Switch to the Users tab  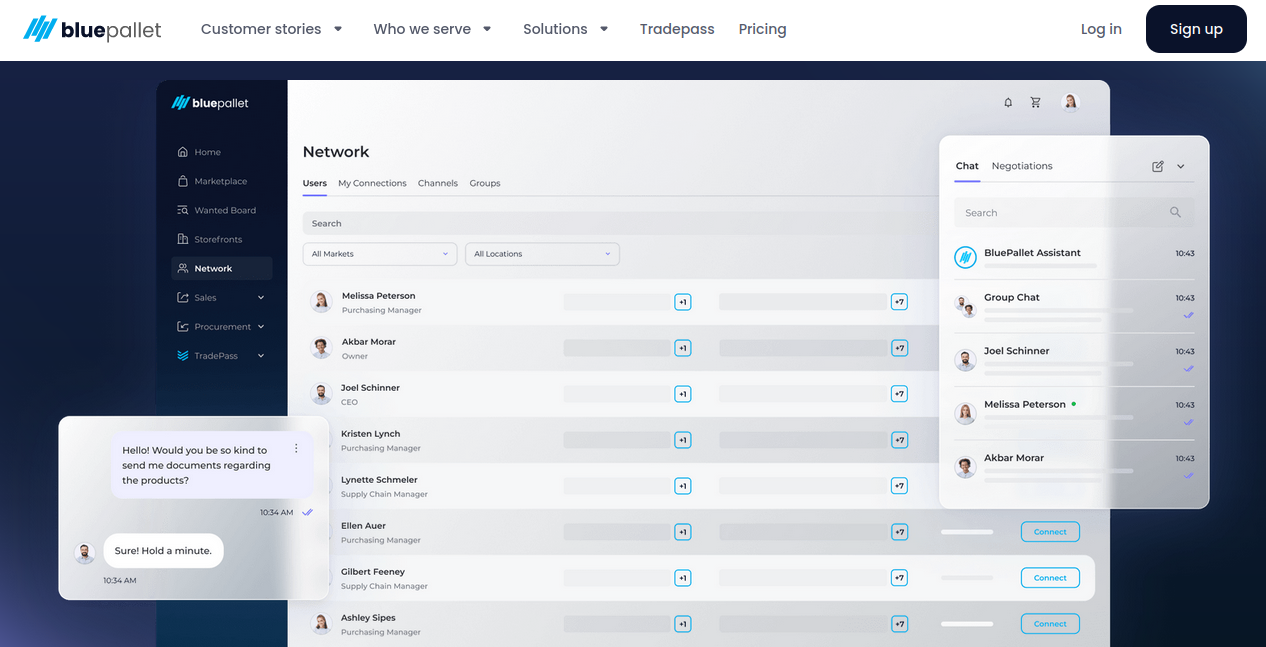click(315, 183)
